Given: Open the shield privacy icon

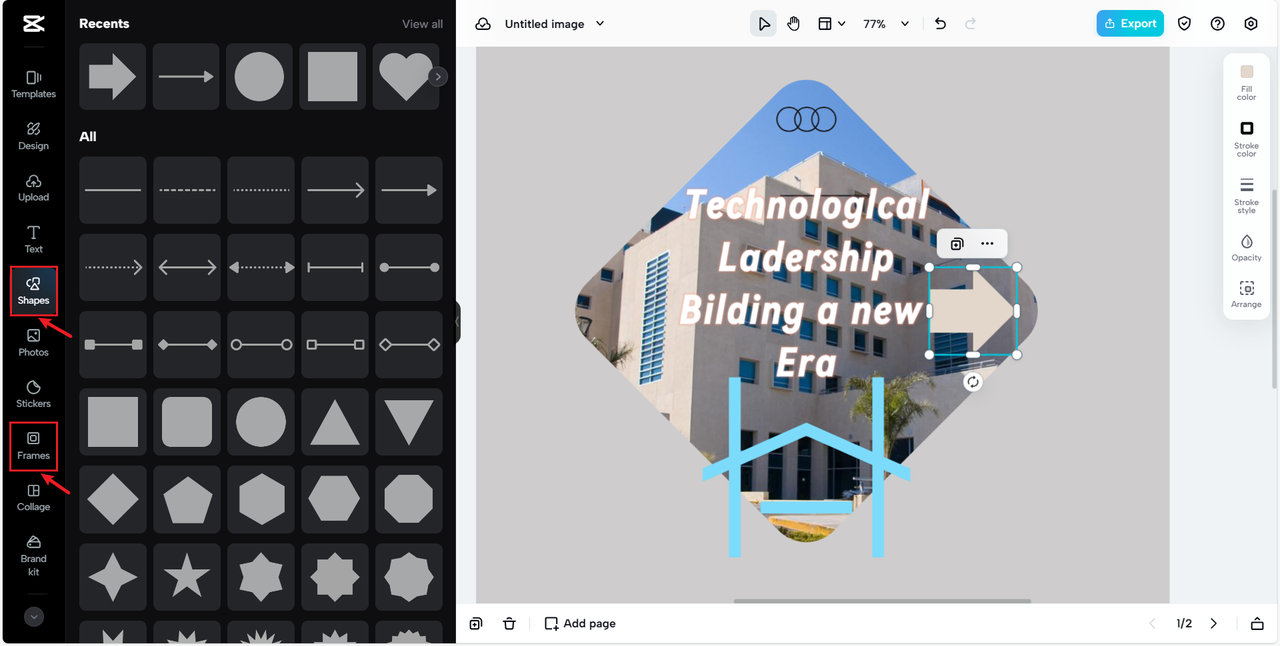Looking at the screenshot, I should pos(1185,24).
